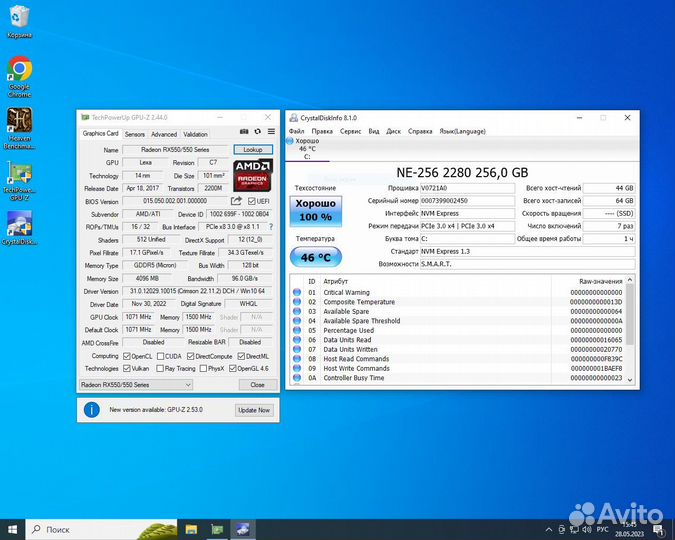This screenshot has height=540, width=675.
Task: Expand the Radeon RX550/550 Series GPU dropdown
Action: point(136,385)
